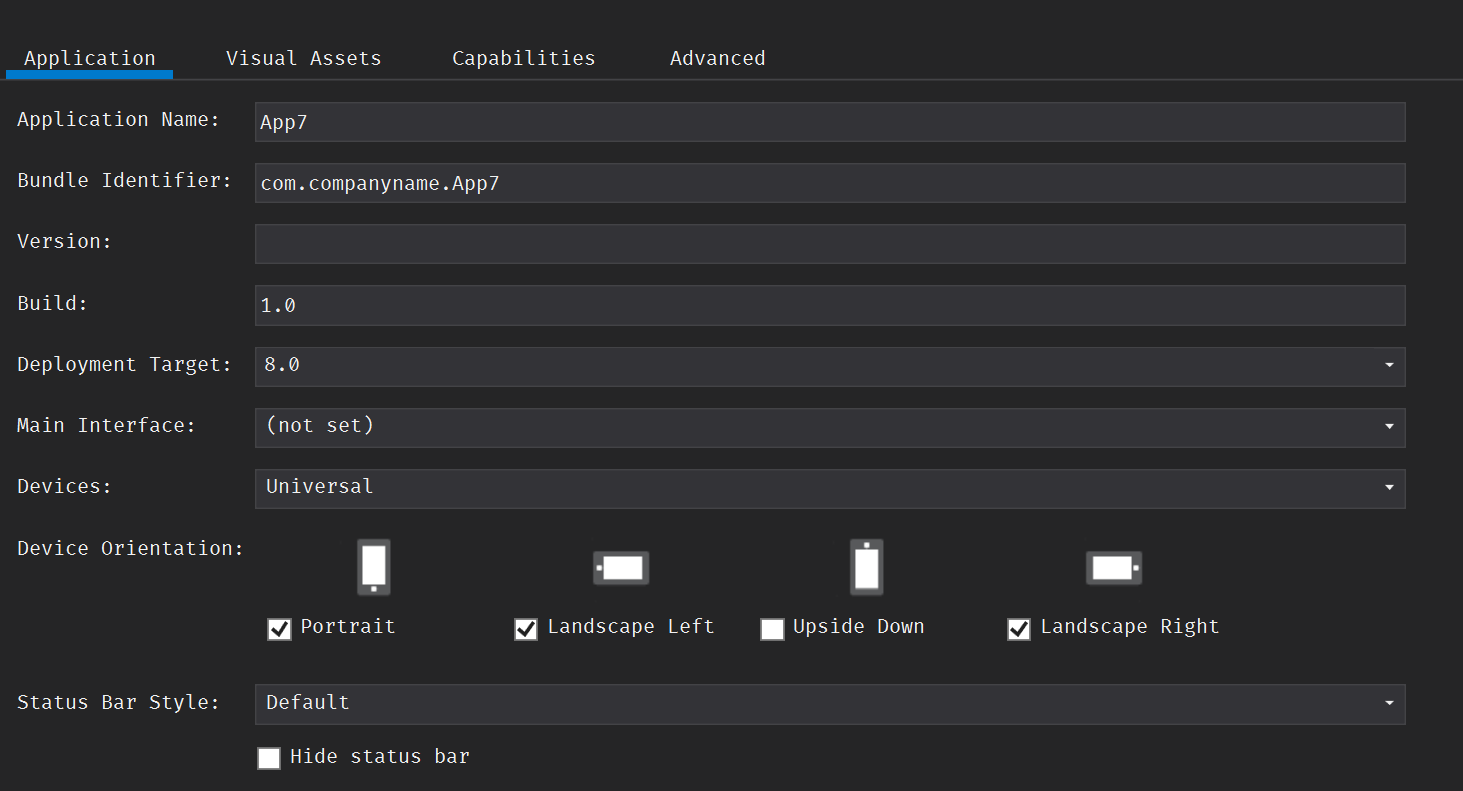Switch to the Visual Assets tab
The image size is (1463, 791).
click(x=303, y=58)
